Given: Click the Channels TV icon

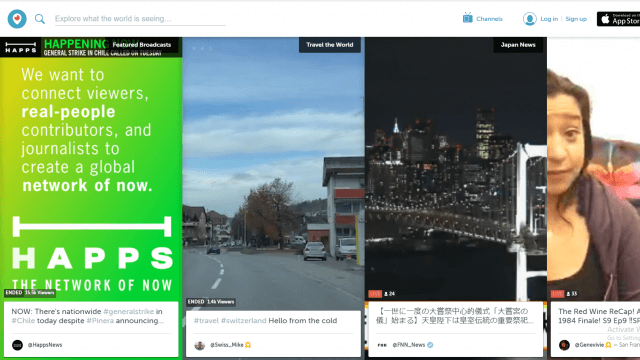Looking at the screenshot, I should 468,18.
